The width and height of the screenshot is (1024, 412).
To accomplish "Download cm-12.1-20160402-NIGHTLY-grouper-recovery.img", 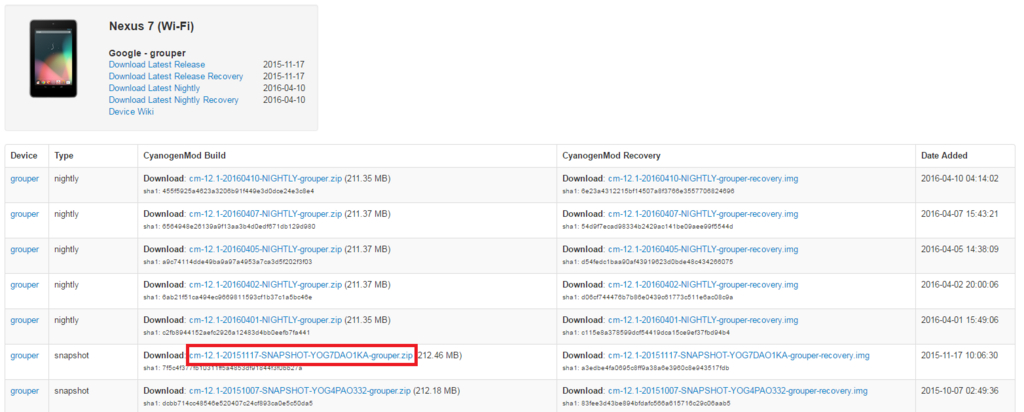I will coord(703,285).
